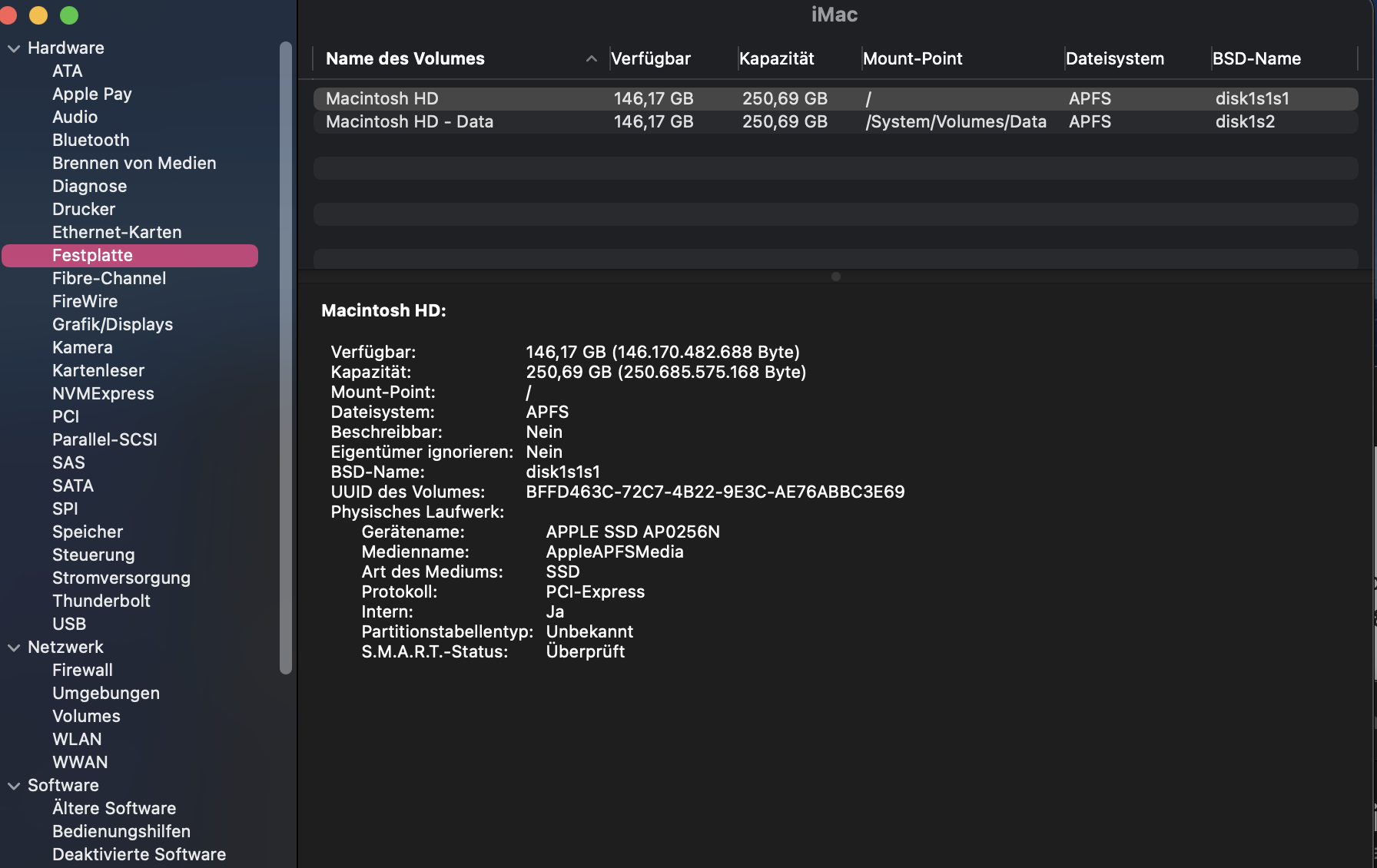1377x868 pixels.
Task: Click the APPLE SSD AP0256N device name
Action: click(633, 532)
